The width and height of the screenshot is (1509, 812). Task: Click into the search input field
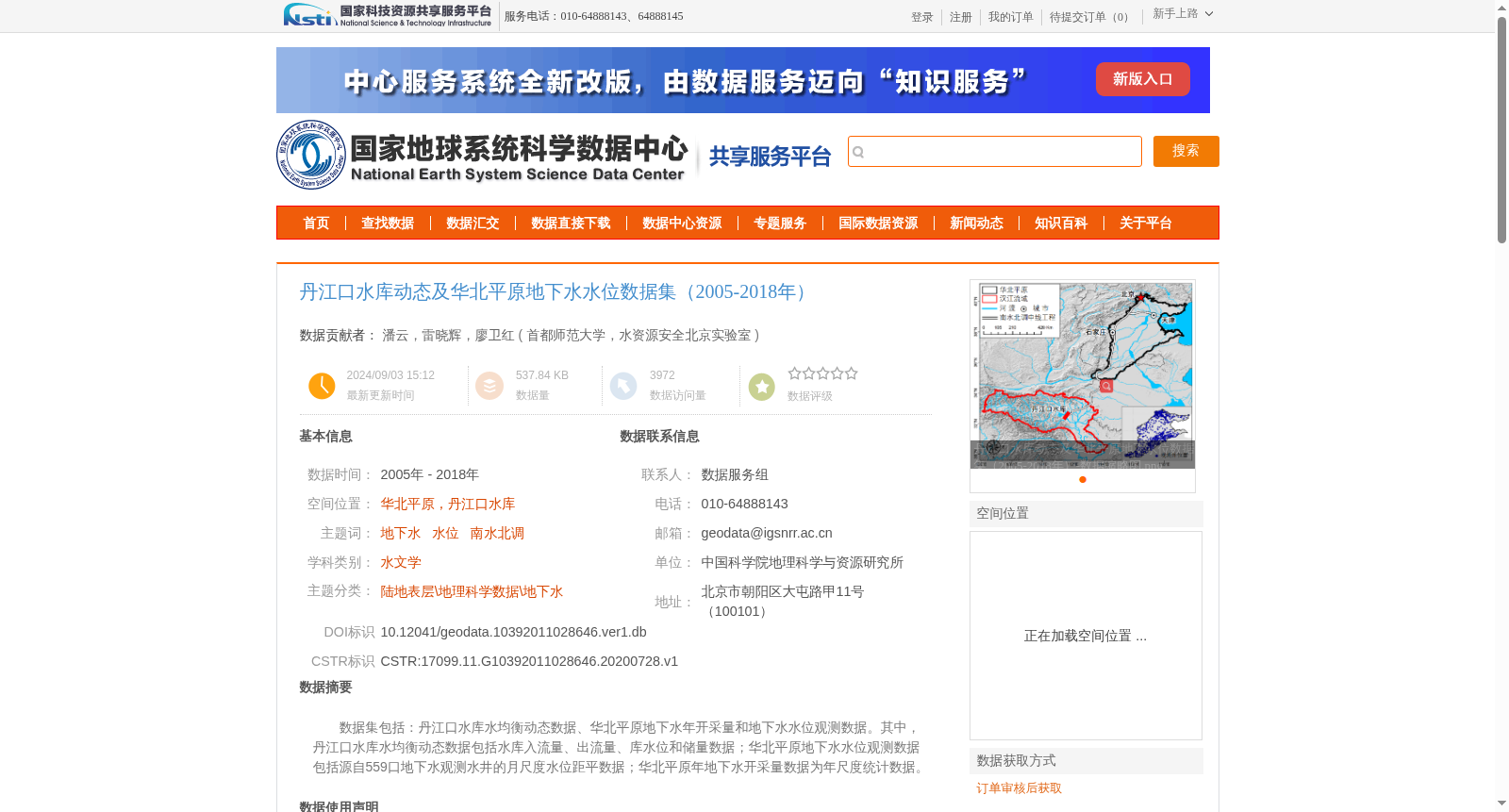click(995, 152)
